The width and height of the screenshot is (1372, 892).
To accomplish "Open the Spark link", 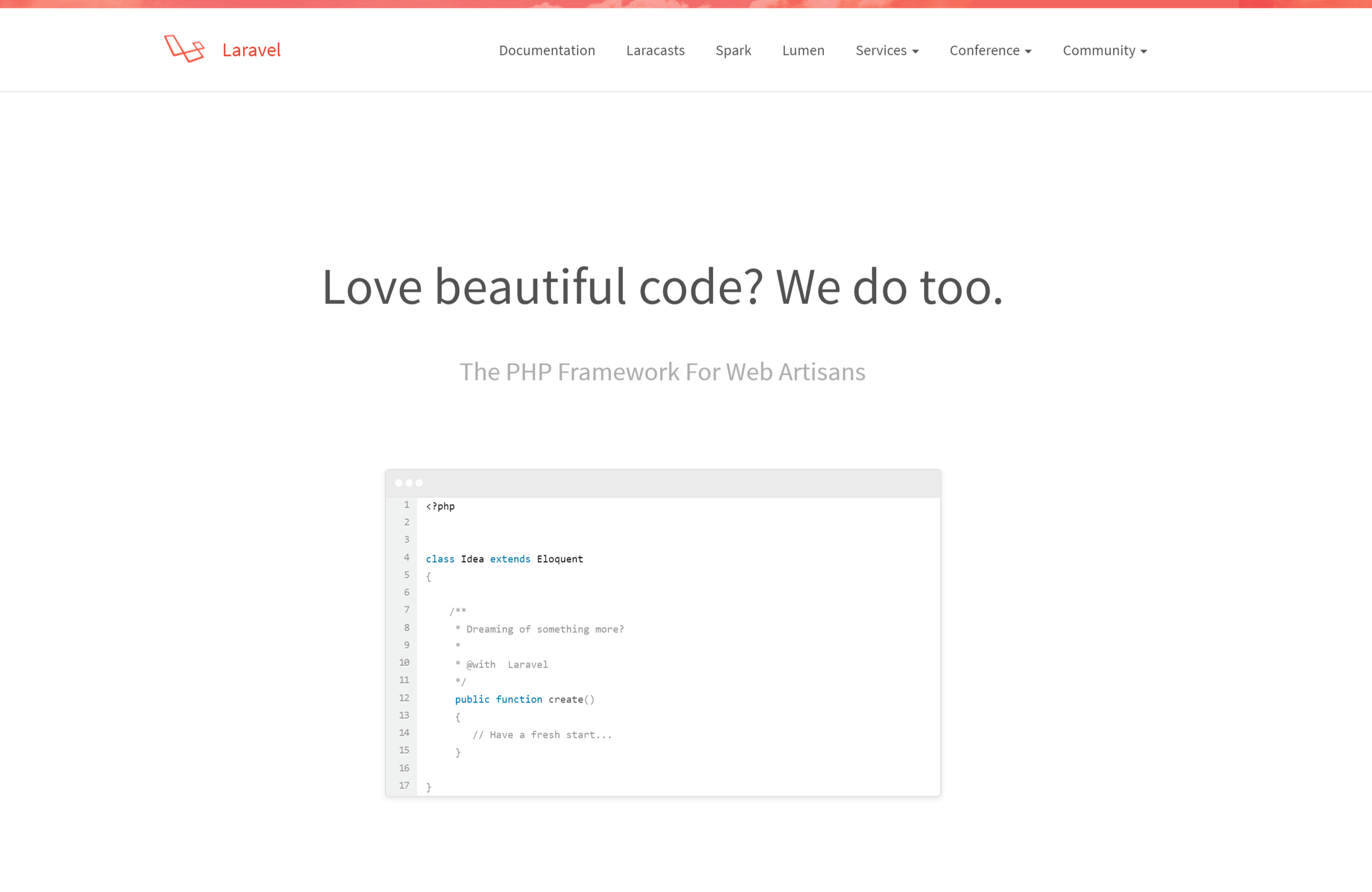I will coord(732,51).
